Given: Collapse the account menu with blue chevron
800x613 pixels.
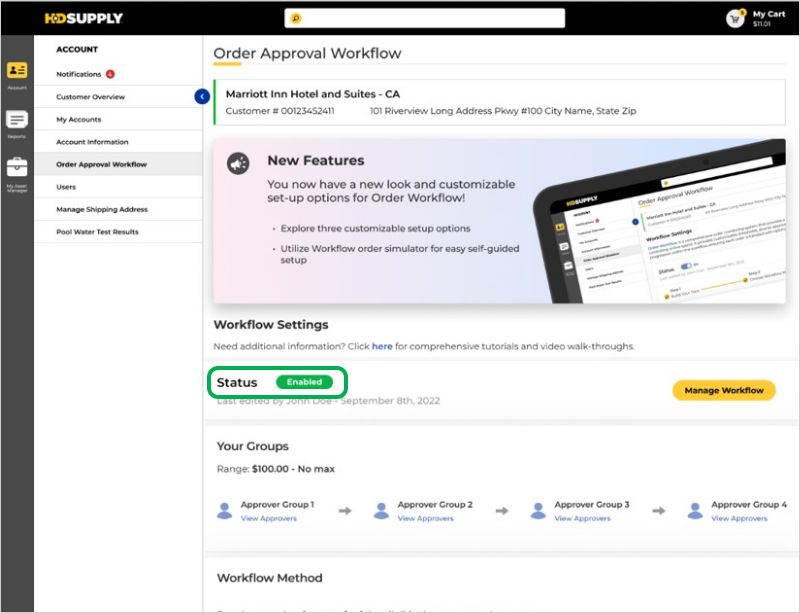Looking at the screenshot, I should tap(203, 96).
